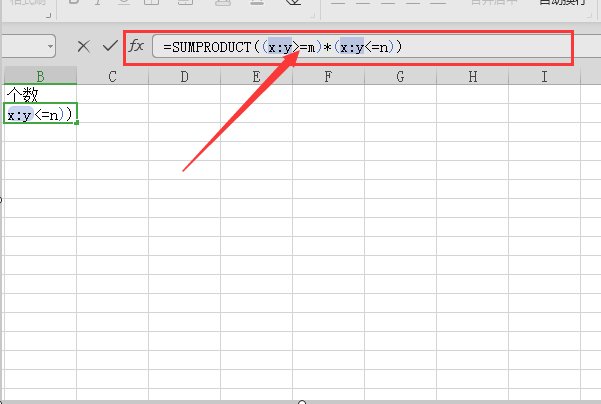
Task: Select column F header
Action: point(328,76)
